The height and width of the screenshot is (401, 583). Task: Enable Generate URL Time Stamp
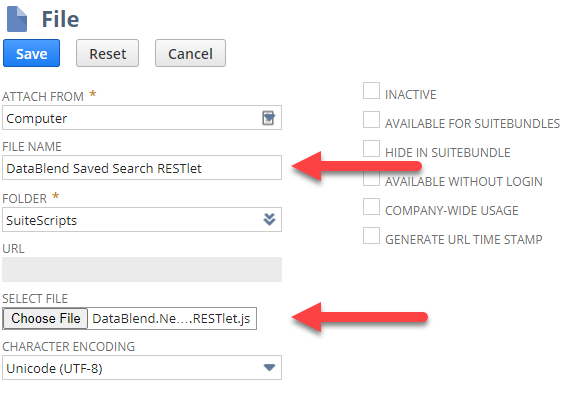click(x=371, y=236)
